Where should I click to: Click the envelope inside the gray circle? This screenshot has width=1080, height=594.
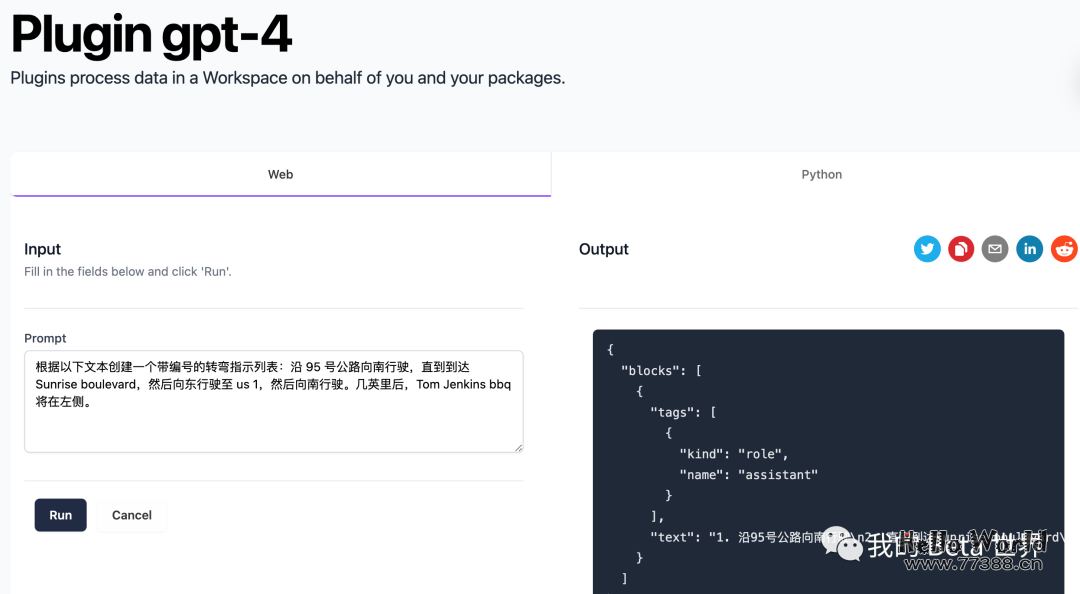point(995,248)
